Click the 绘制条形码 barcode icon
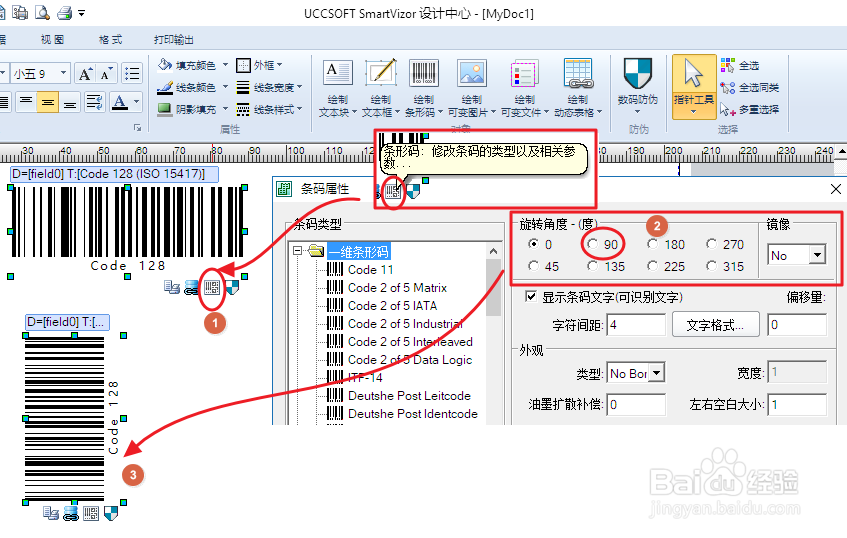Image resolution: width=847 pixels, height=538 pixels. pos(424,73)
